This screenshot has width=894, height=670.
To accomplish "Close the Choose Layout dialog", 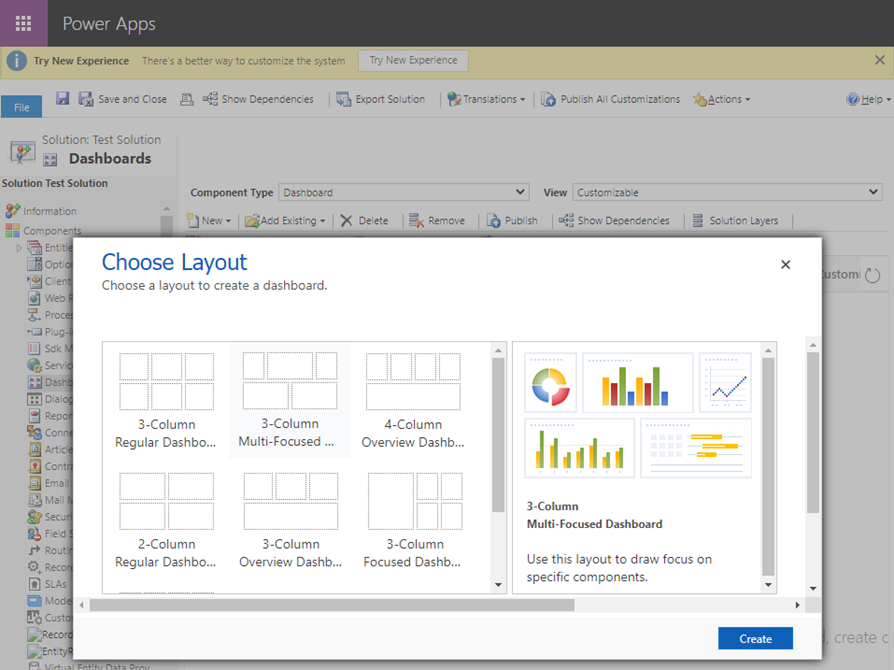I will (785, 265).
